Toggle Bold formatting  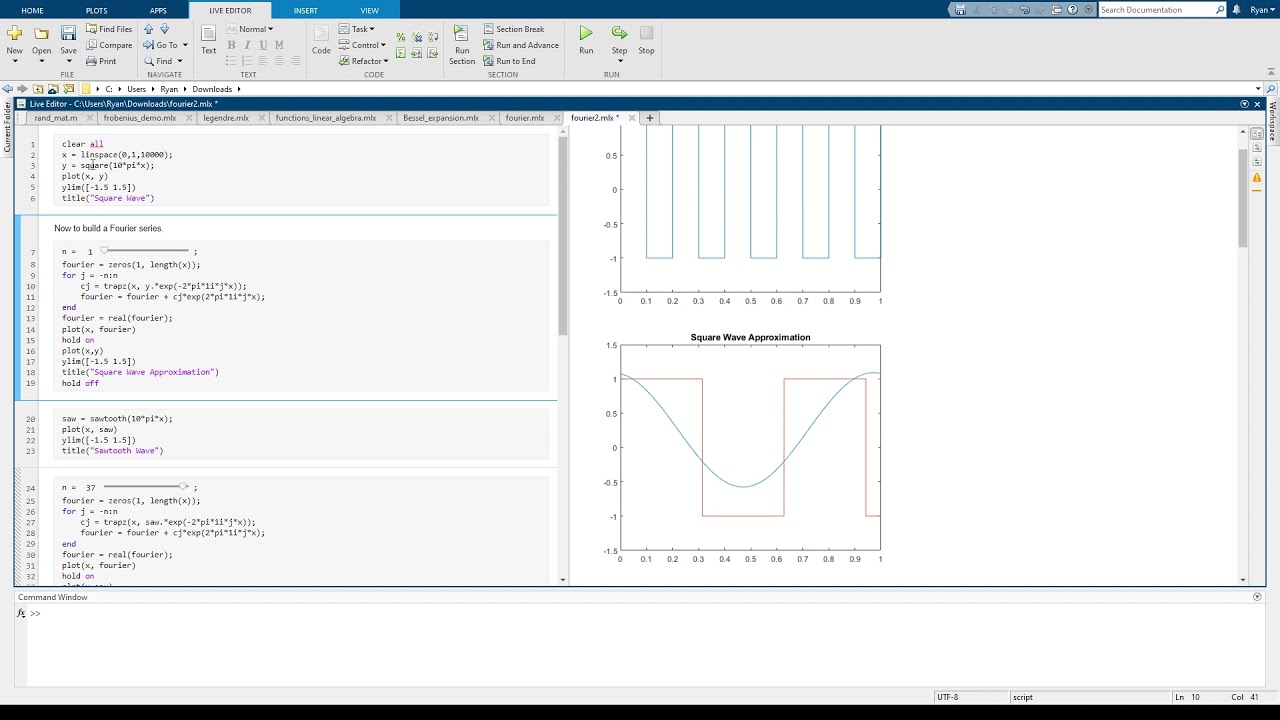click(231, 45)
